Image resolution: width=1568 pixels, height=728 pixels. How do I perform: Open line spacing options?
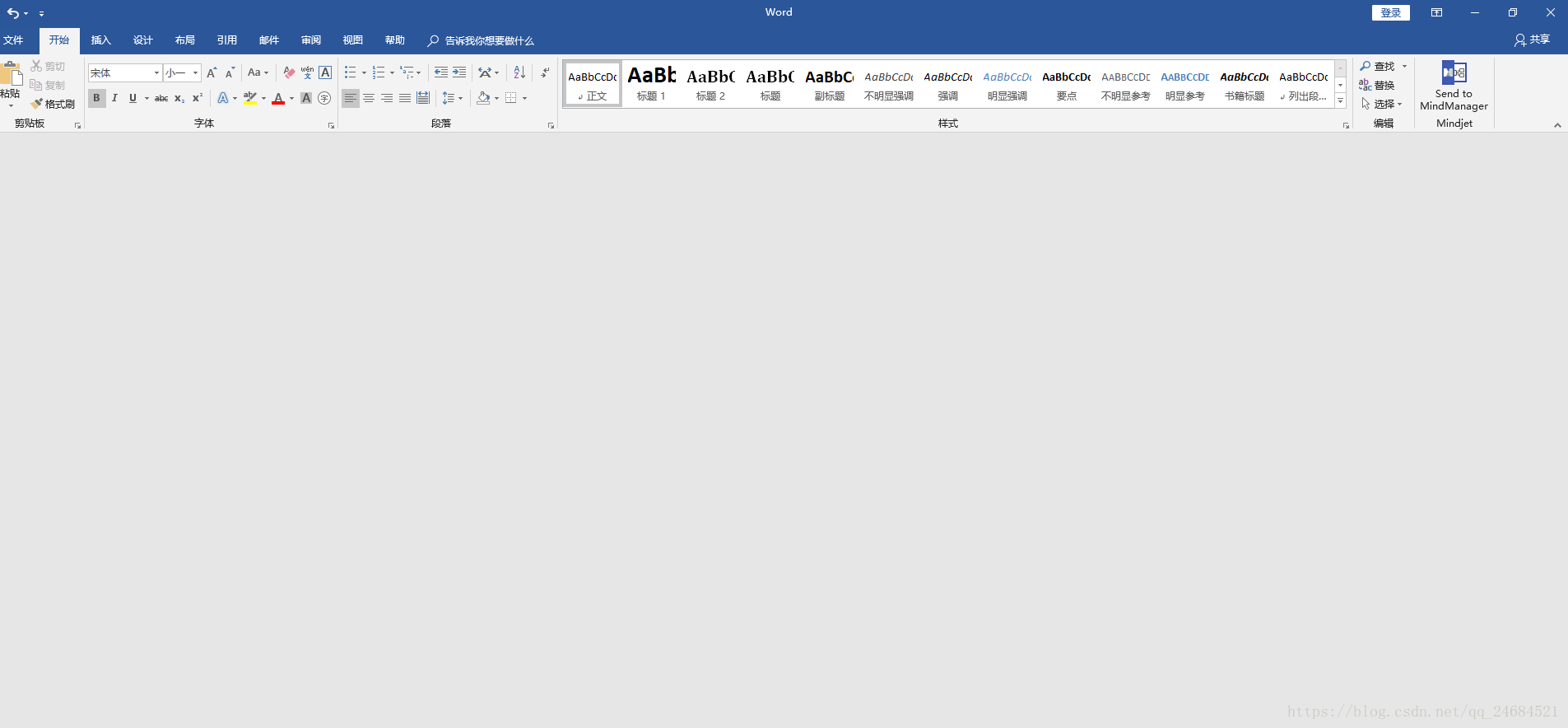pyautogui.click(x=452, y=98)
